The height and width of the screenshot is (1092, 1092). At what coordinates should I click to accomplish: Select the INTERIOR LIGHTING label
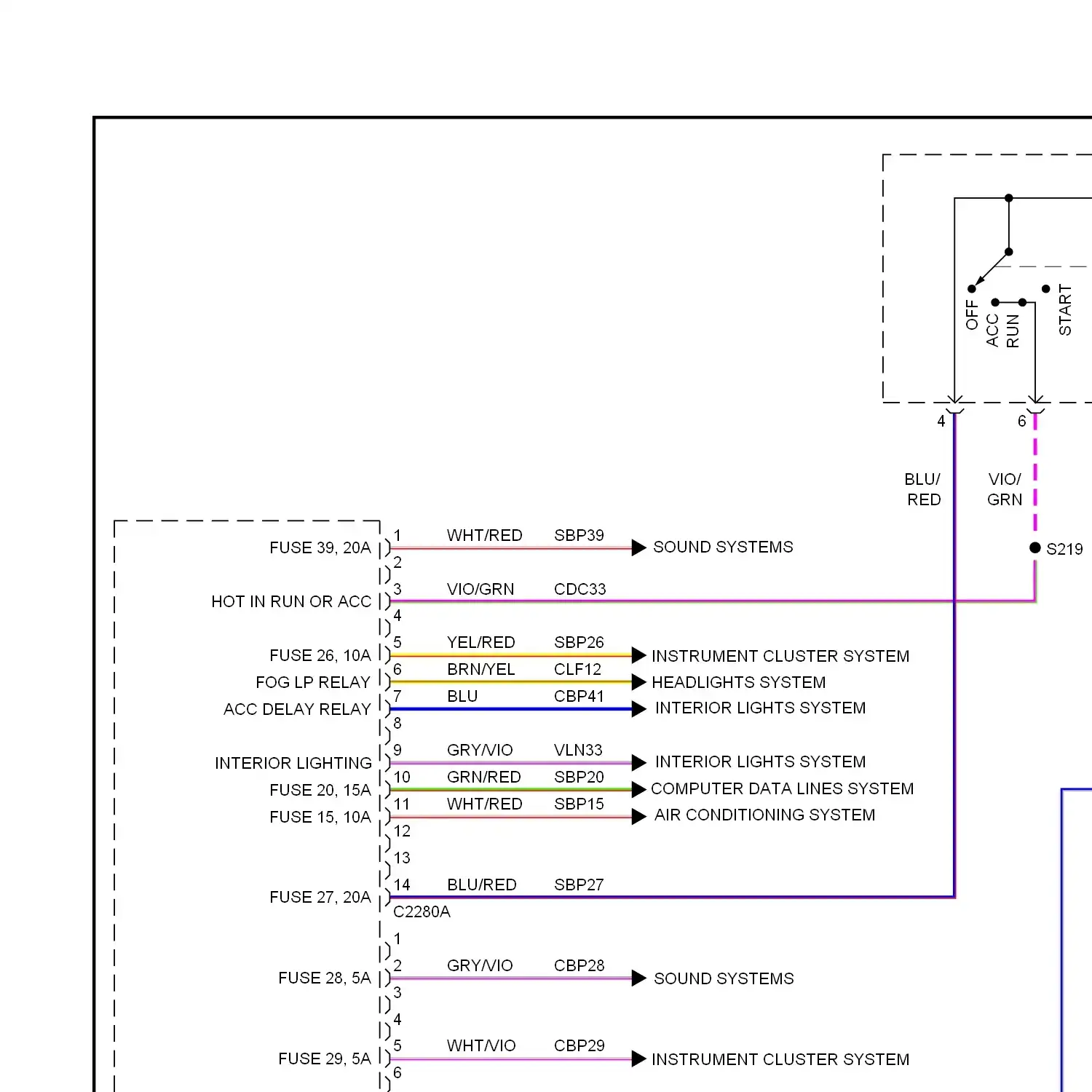click(x=293, y=763)
